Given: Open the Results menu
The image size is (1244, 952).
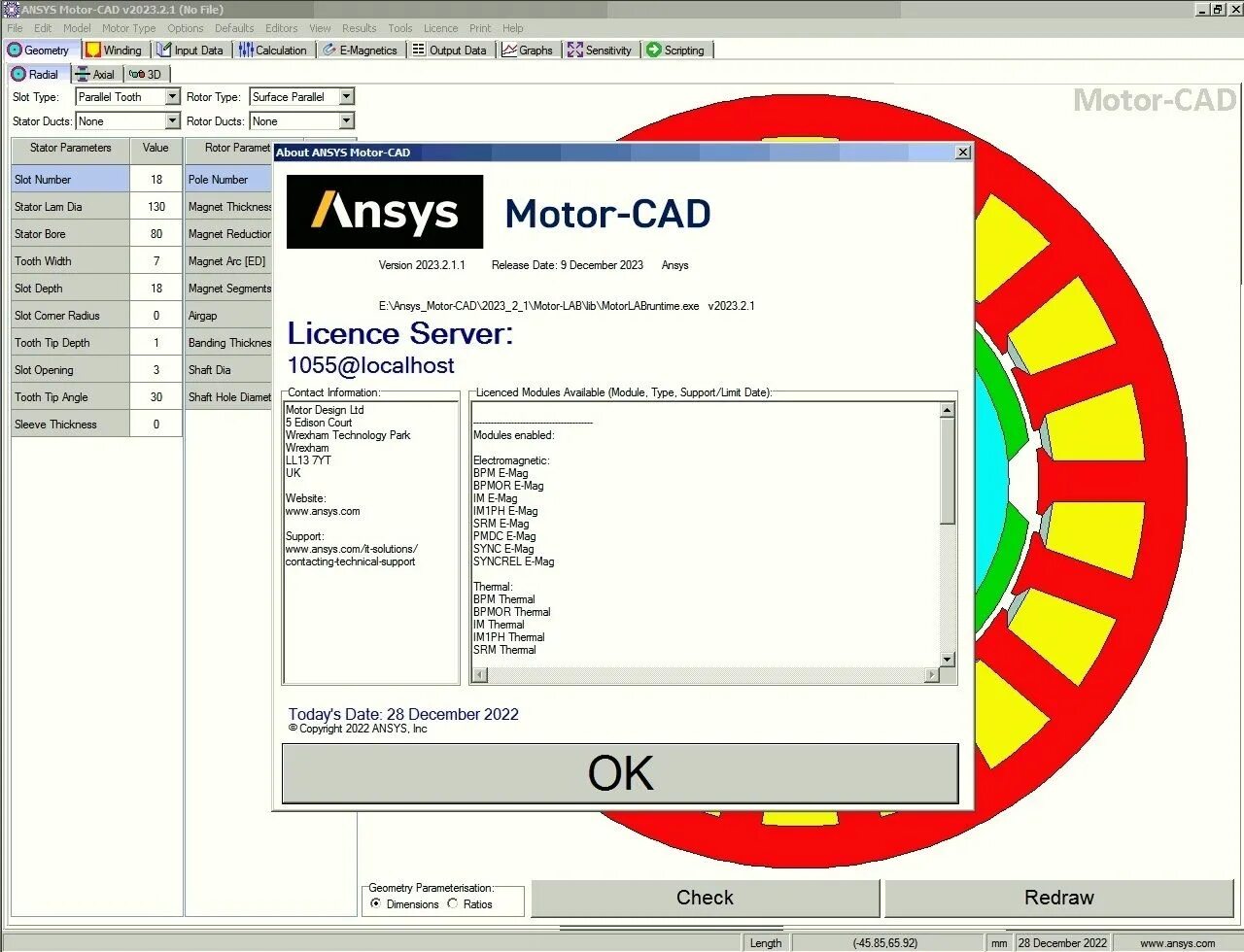Looking at the screenshot, I should click(359, 28).
